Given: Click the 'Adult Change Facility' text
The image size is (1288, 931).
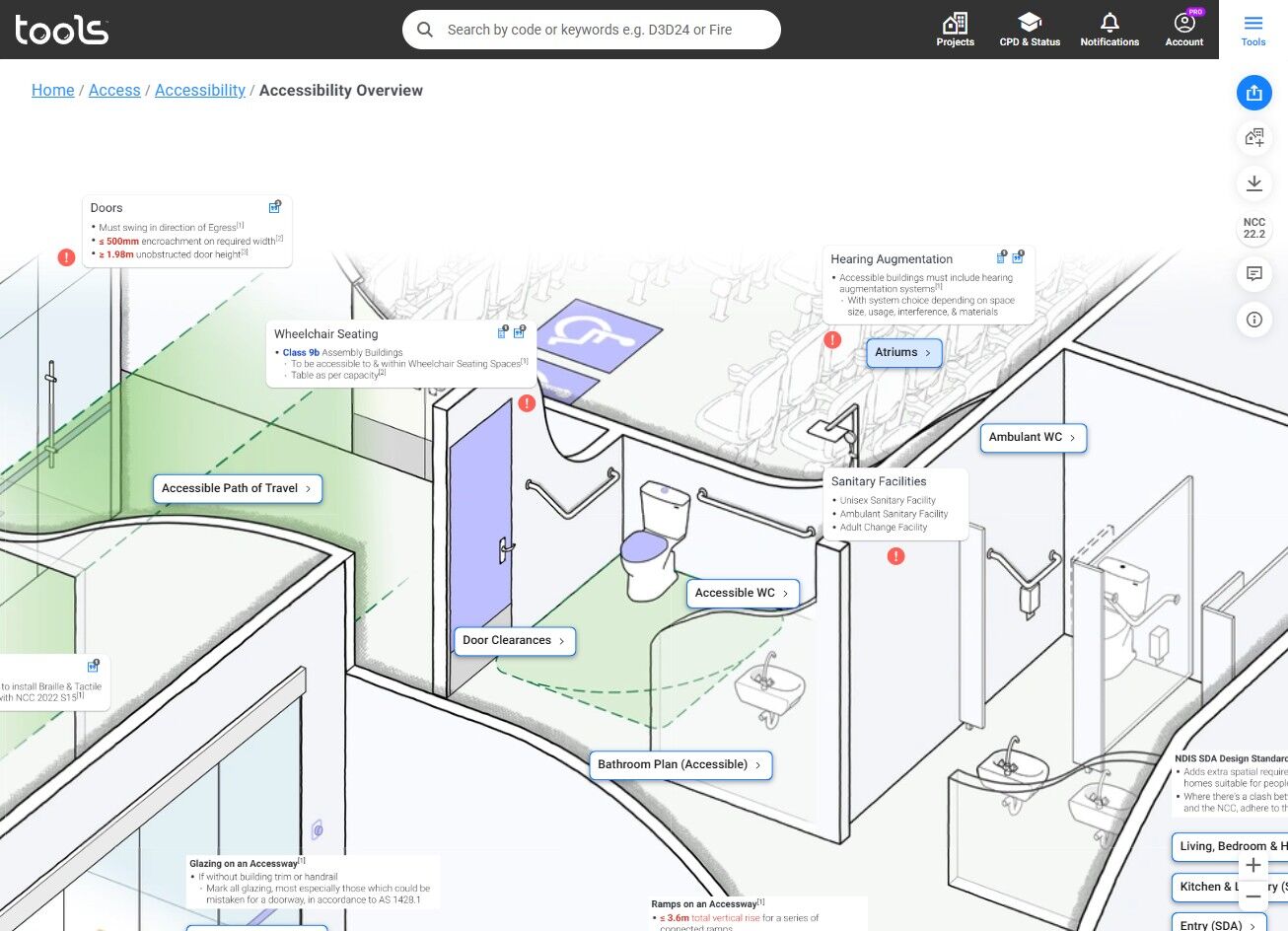Looking at the screenshot, I should coord(884,528).
